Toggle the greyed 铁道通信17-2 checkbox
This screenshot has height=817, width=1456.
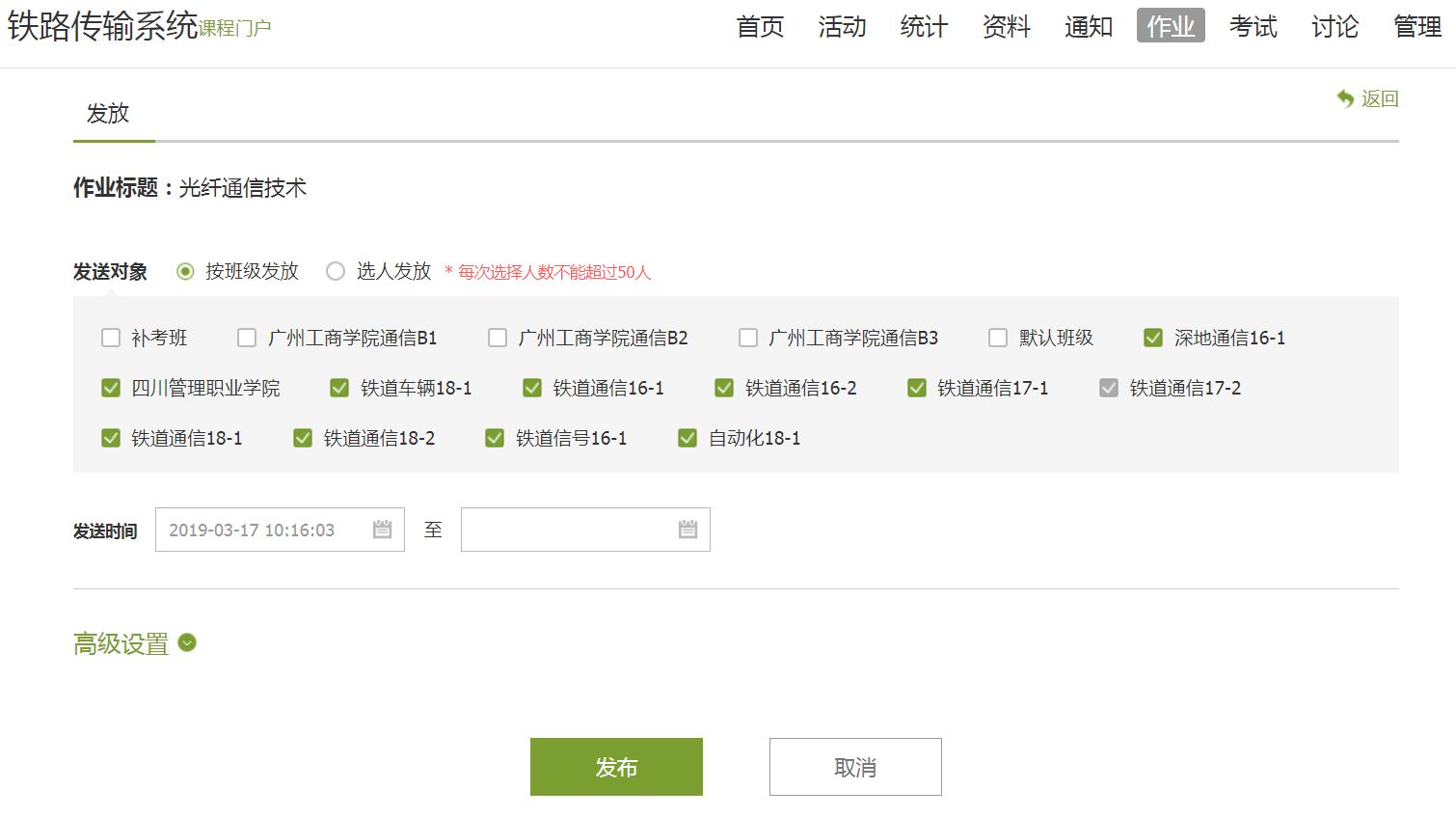(x=1109, y=388)
